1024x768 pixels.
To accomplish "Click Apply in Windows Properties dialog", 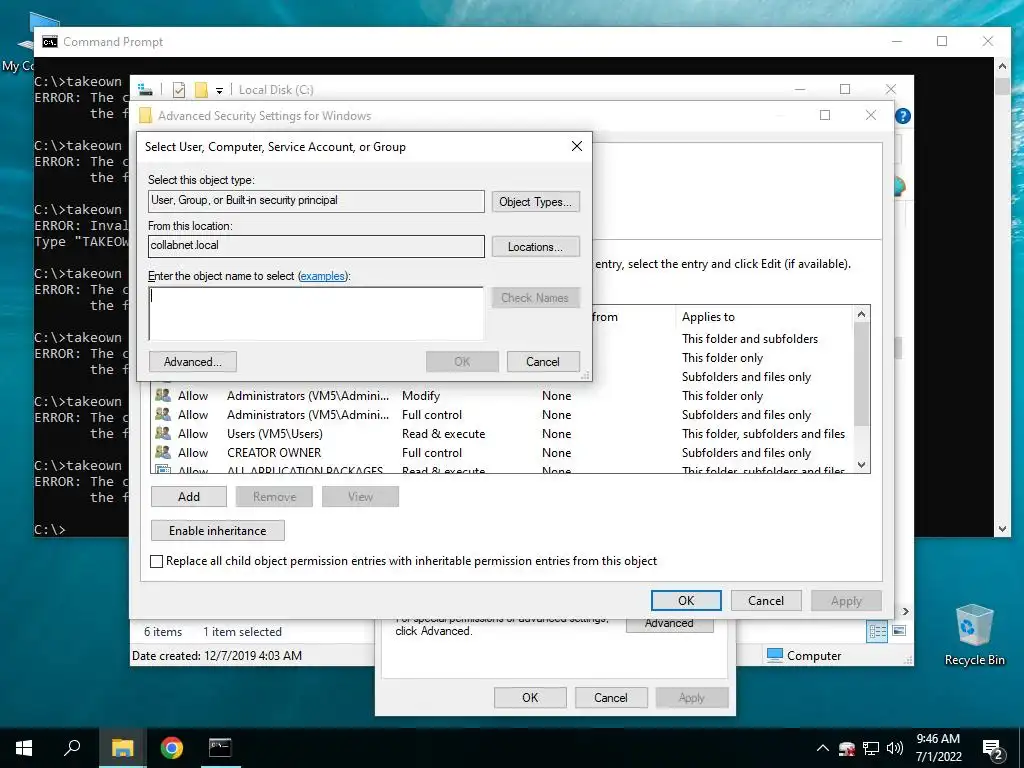I will coord(692,698).
